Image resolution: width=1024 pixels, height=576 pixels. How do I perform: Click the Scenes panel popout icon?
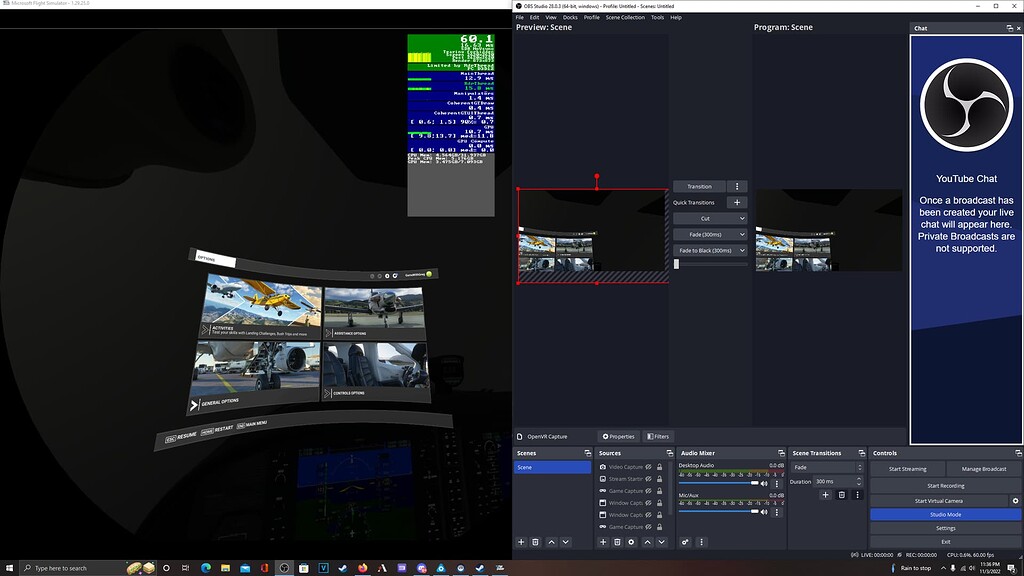click(588, 453)
